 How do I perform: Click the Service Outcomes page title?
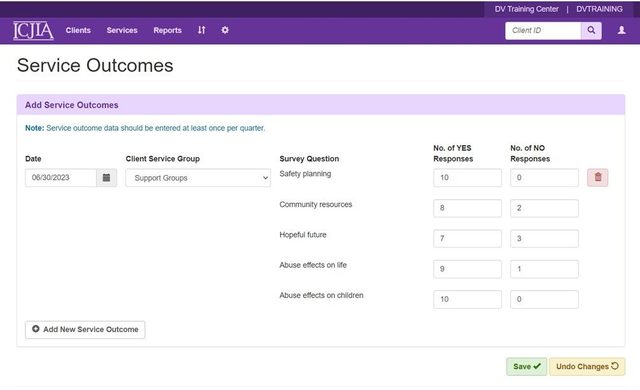click(95, 65)
